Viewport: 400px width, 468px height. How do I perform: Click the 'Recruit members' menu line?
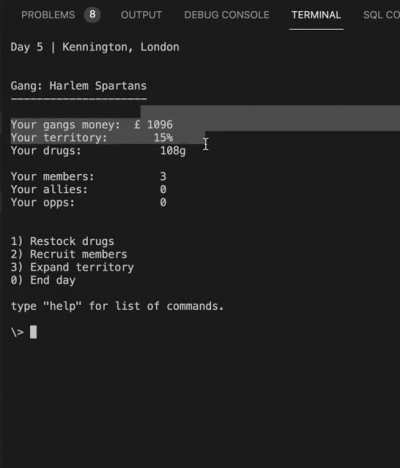pos(69,254)
